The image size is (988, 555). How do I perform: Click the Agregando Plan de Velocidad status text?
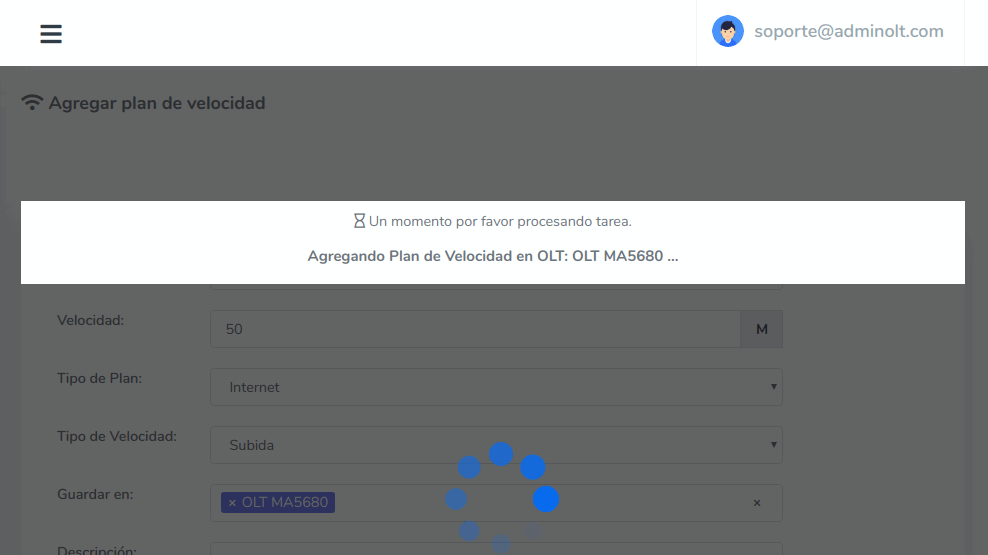coord(492,256)
